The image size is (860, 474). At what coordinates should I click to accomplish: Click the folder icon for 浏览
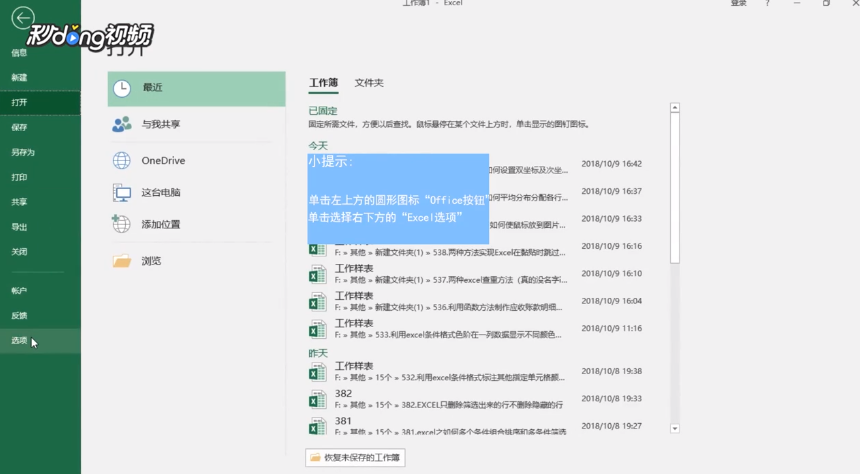coord(122,261)
